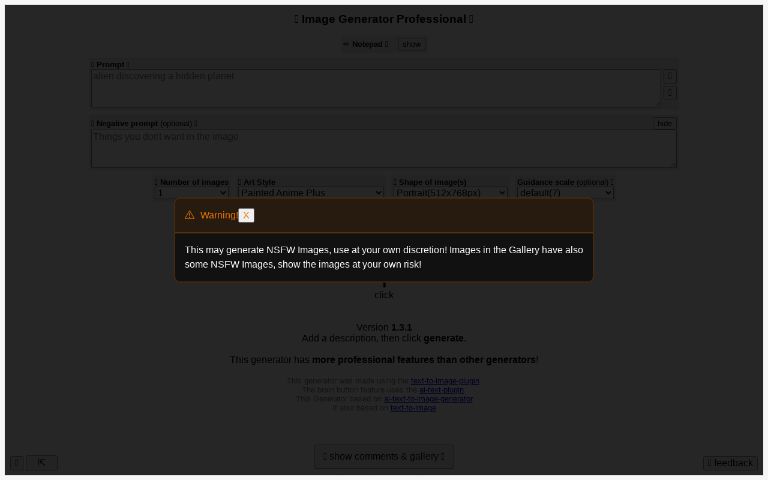Click the lower small button beside the Prompt box
This screenshot has width=768, height=480.
tap(670, 92)
